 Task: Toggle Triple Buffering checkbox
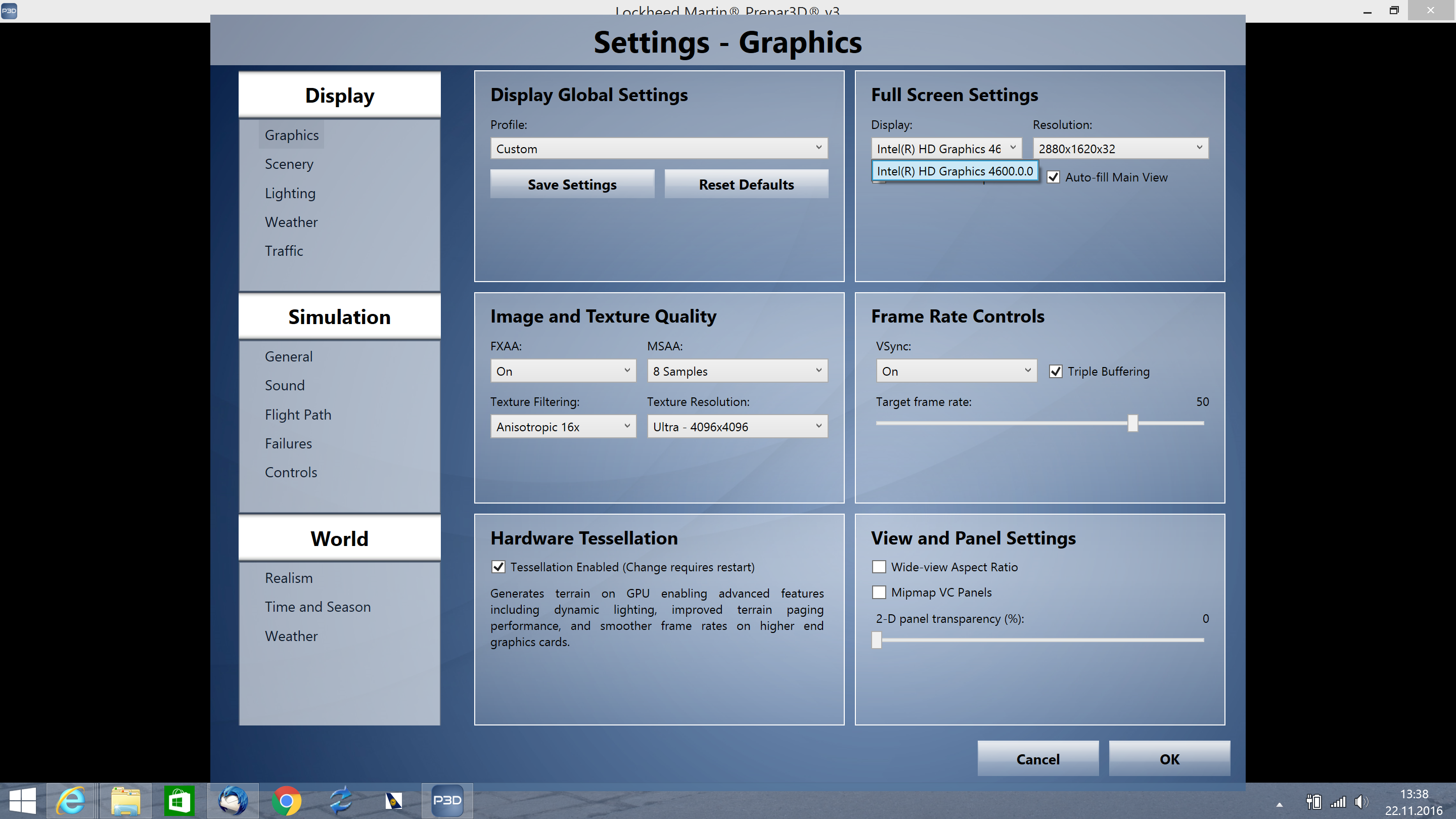pyautogui.click(x=1055, y=372)
